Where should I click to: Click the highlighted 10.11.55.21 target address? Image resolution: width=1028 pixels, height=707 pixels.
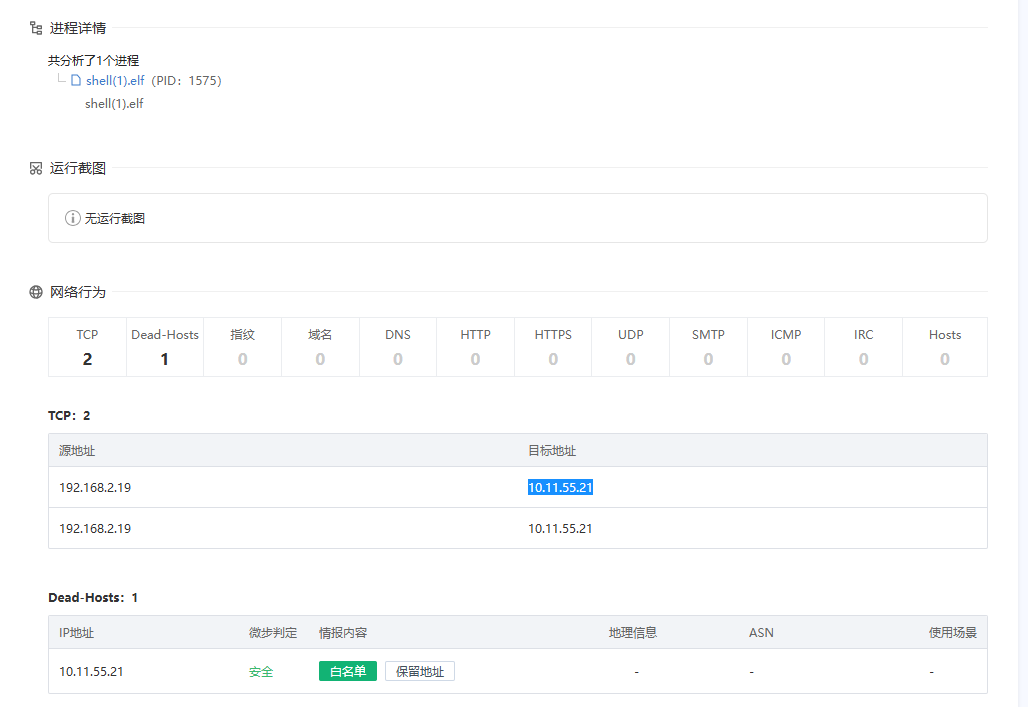click(560, 487)
